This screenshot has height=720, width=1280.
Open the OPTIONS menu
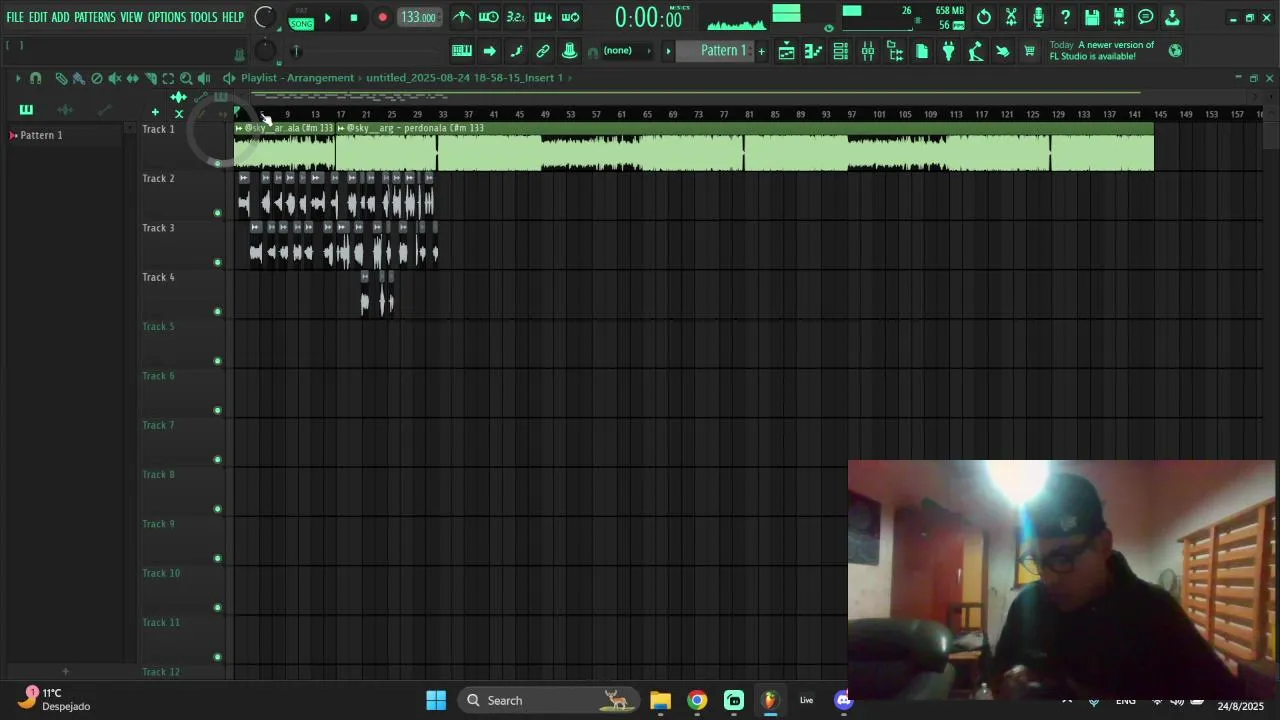point(167,17)
